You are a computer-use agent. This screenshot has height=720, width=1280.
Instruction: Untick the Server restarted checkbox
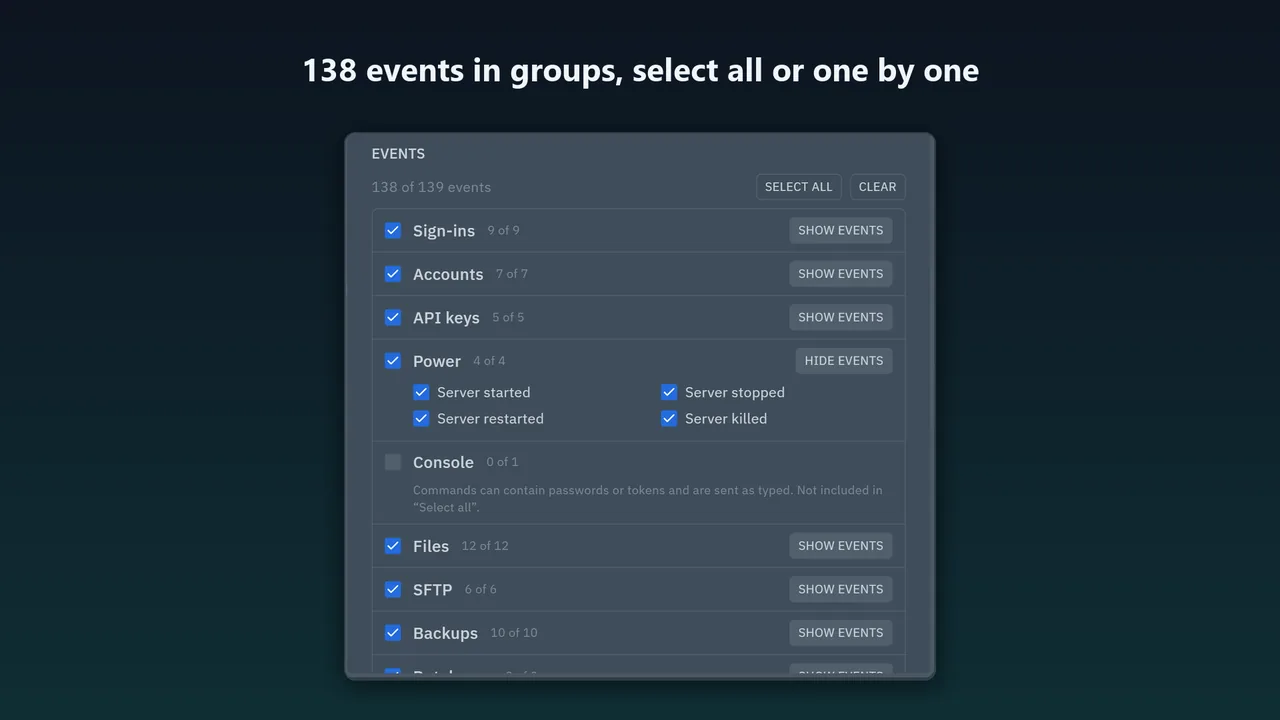(421, 418)
